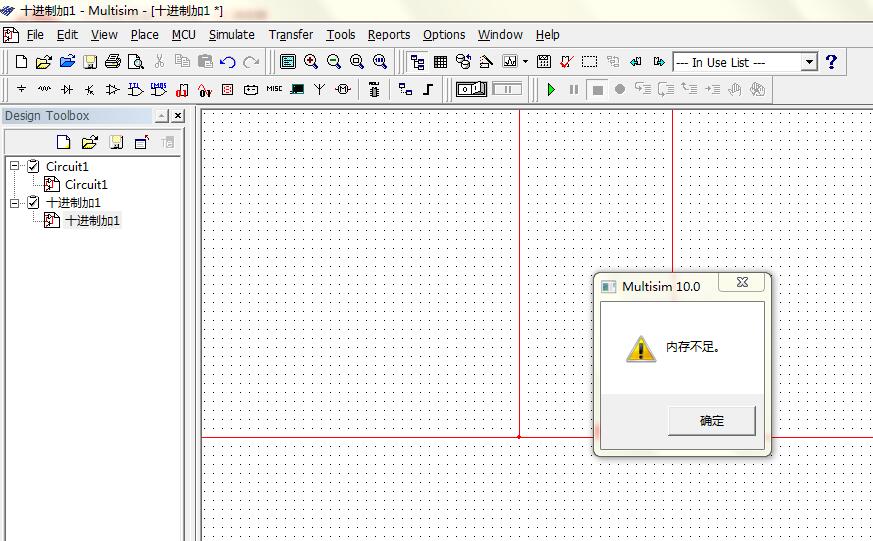Image resolution: width=873 pixels, height=541 pixels.
Task: Click the 确定 button in dialog
Action: pyautogui.click(x=711, y=421)
